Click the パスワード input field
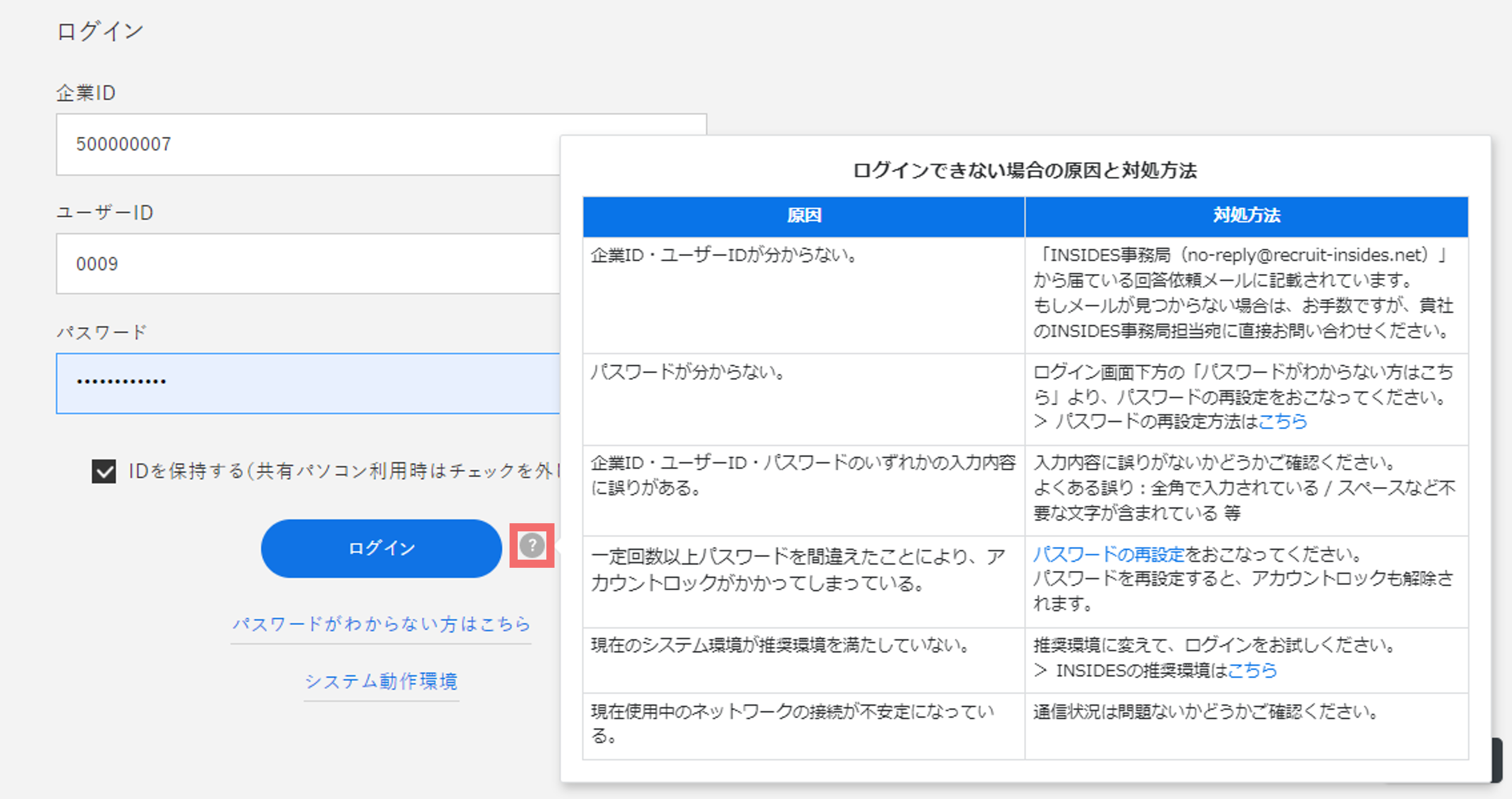1512x799 pixels. 308,384
